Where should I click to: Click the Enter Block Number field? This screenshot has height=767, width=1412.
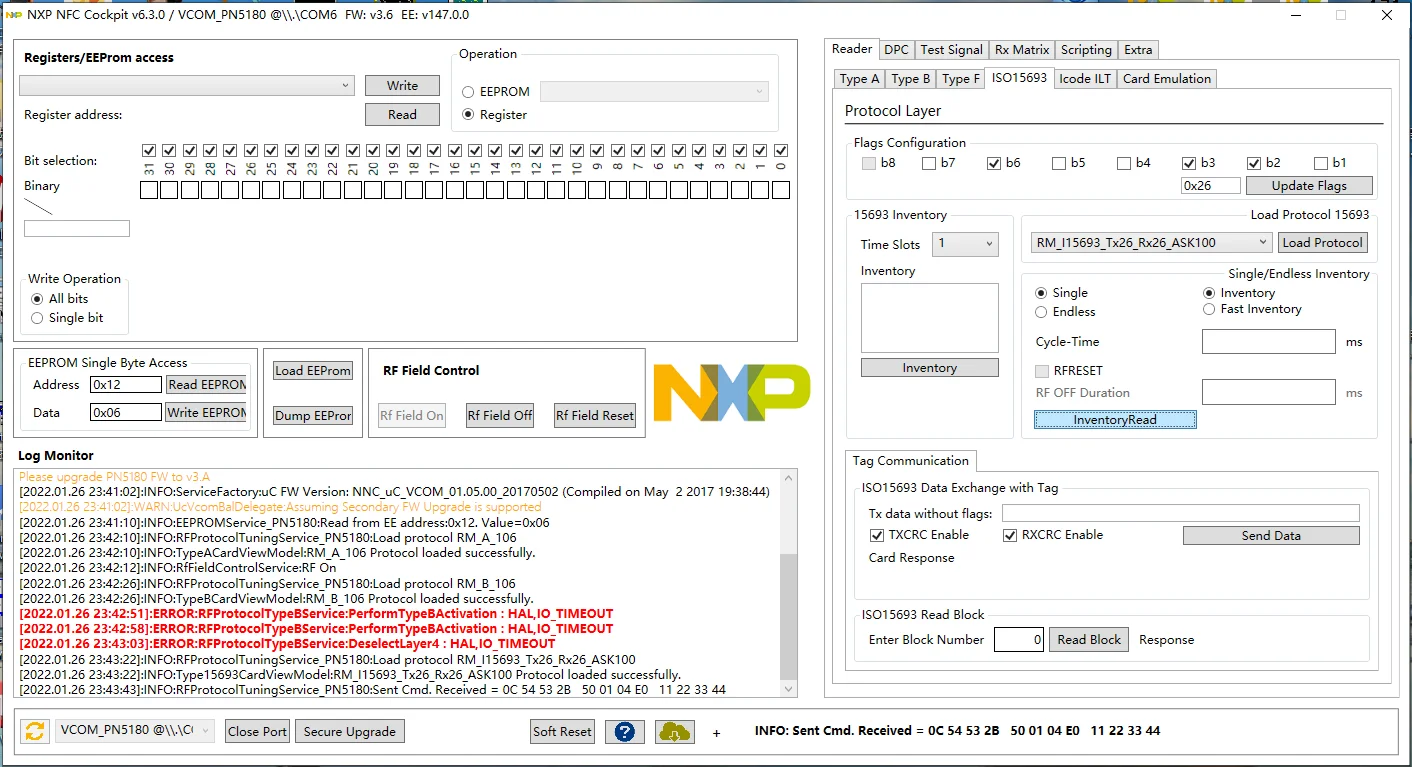pos(1019,640)
